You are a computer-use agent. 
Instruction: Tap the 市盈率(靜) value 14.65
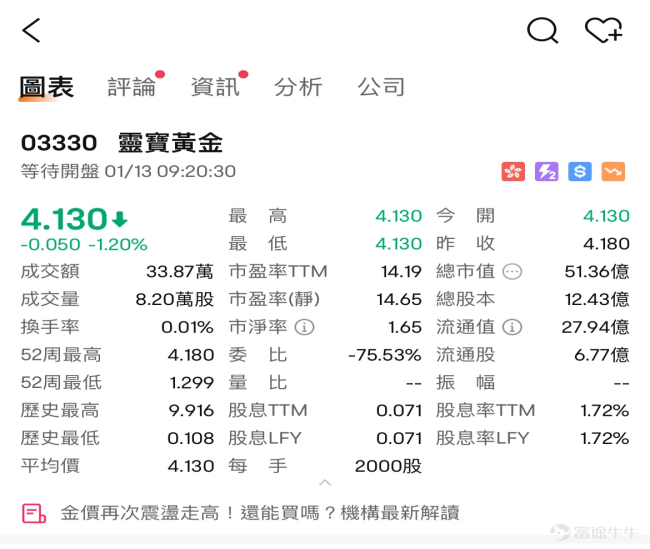coord(399,299)
